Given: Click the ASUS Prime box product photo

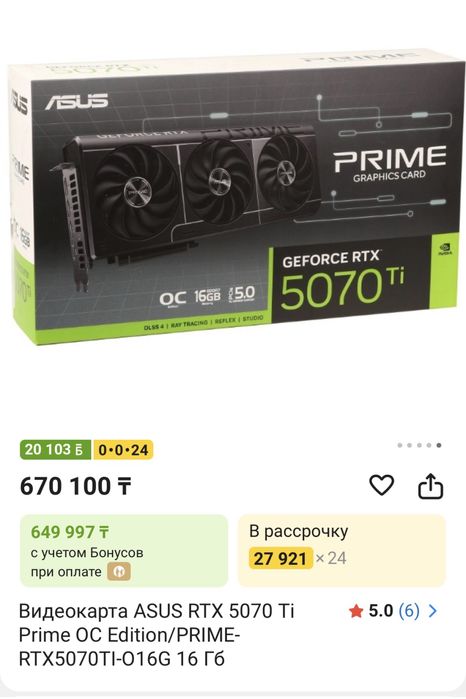Looking at the screenshot, I should tap(233, 196).
